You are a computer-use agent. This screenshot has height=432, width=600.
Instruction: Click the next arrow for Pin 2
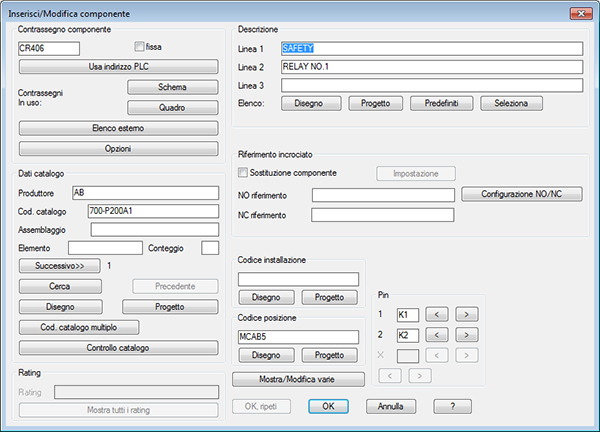[x=466, y=335]
